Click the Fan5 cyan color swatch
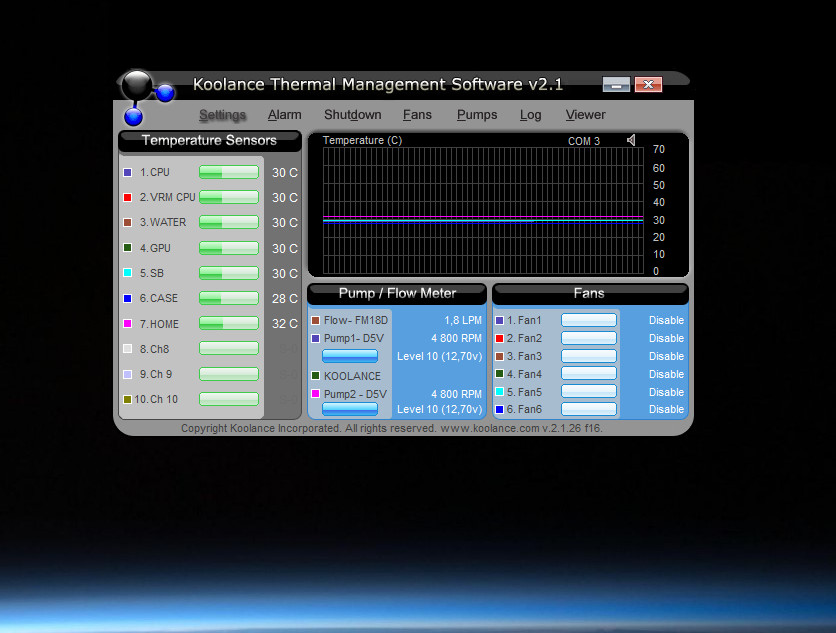The image size is (836, 633). [x=500, y=391]
